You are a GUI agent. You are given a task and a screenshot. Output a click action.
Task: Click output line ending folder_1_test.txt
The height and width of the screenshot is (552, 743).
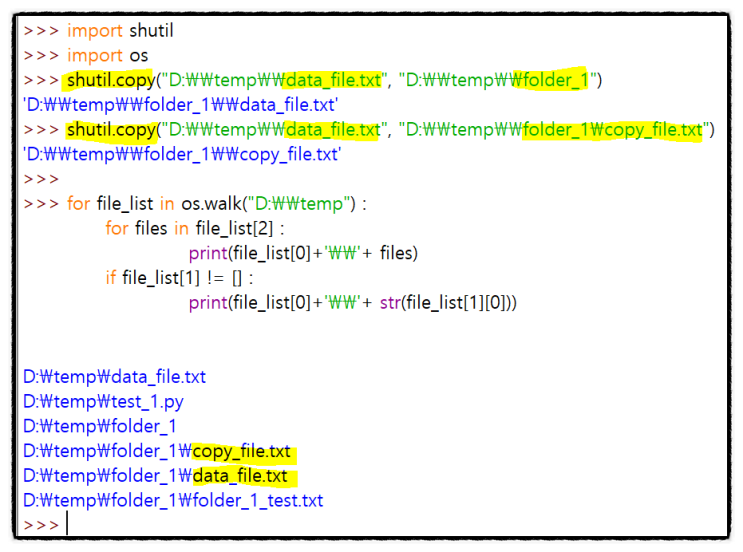(173, 500)
